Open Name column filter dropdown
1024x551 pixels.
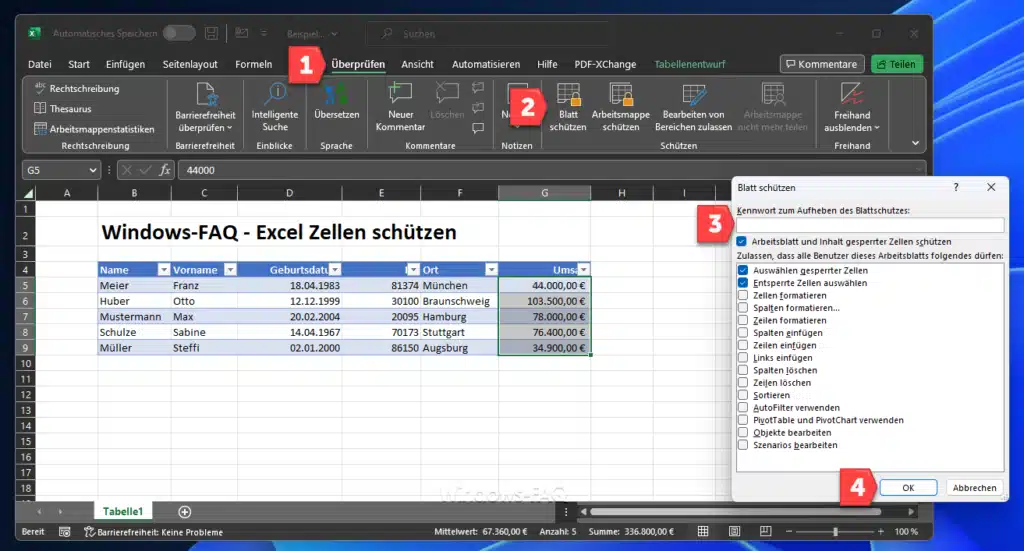[164, 270]
